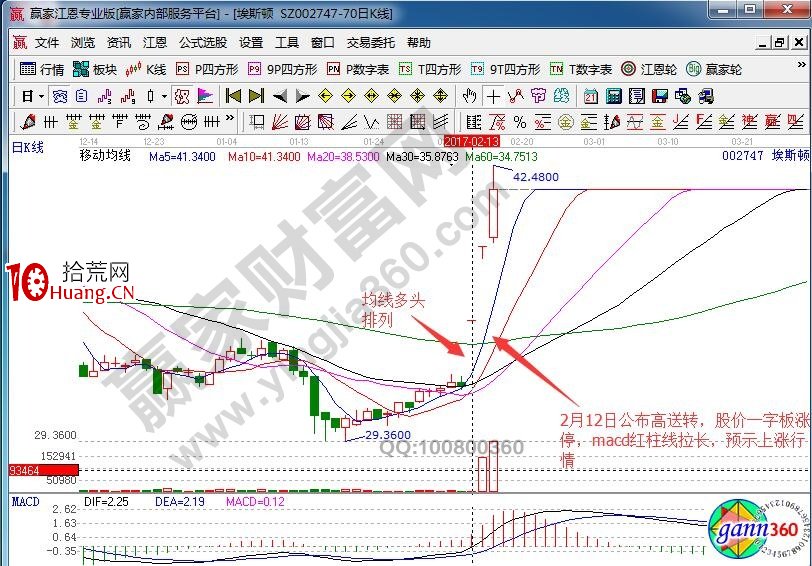Select the step-chart 3 indicator icon
The height and width of the screenshot is (566, 812).
[105, 96]
